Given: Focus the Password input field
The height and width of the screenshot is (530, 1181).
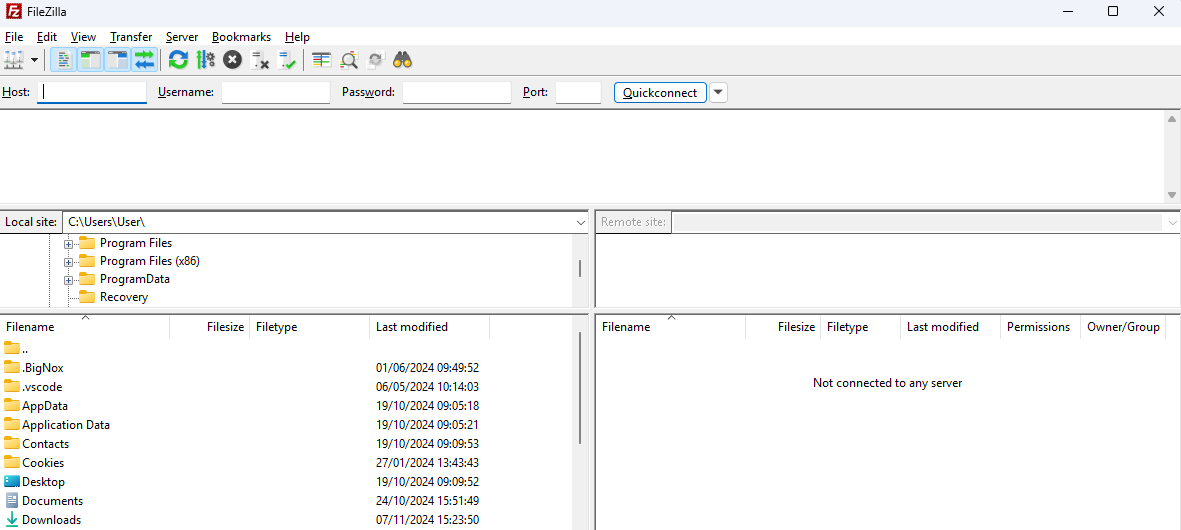Looking at the screenshot, I should [x=457, y=93].
